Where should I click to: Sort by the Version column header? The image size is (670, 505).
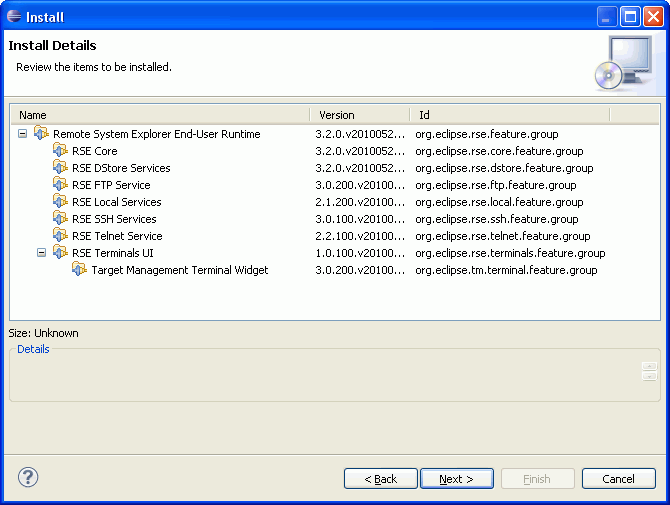click(x=360, y=115)
